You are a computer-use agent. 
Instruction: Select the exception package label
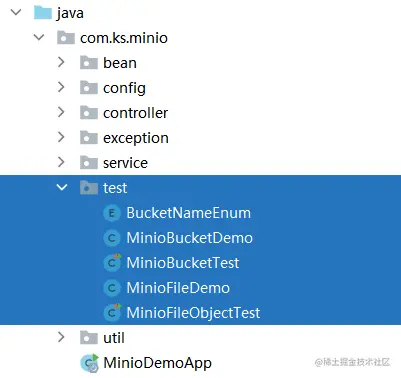[x=136, y=138]
